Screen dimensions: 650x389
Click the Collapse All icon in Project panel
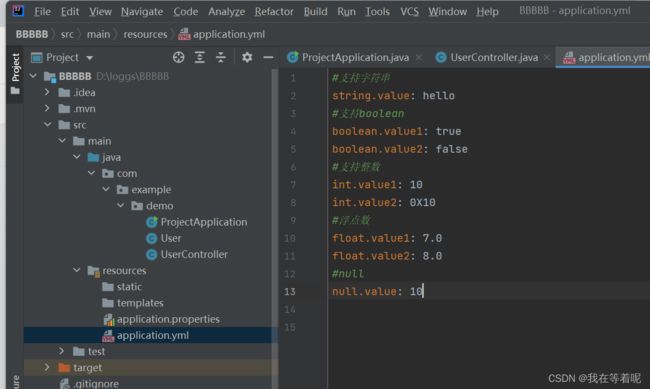tap(221, 57)
